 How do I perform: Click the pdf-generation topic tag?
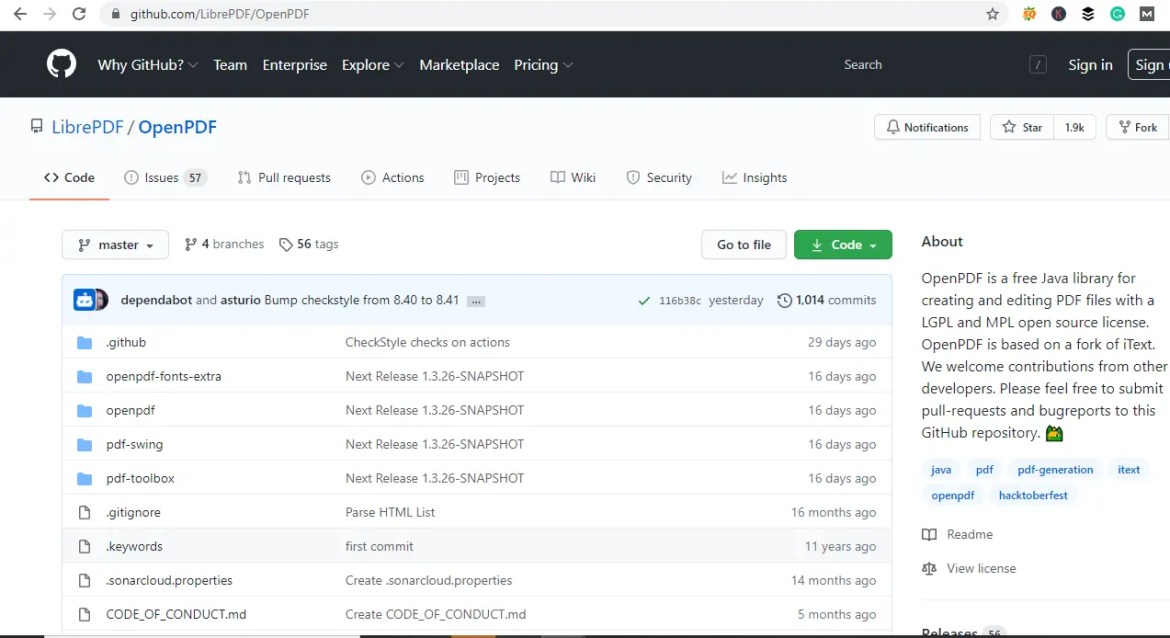(x=1055, y=469)
